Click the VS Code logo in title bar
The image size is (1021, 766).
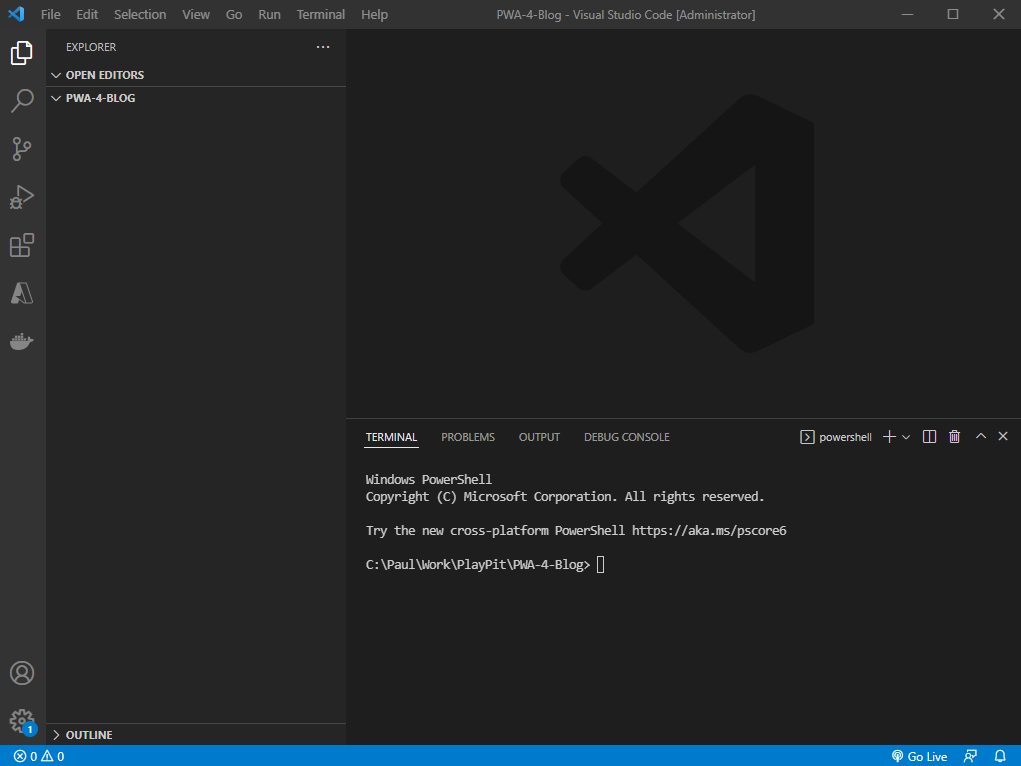(x=16, y=14)
